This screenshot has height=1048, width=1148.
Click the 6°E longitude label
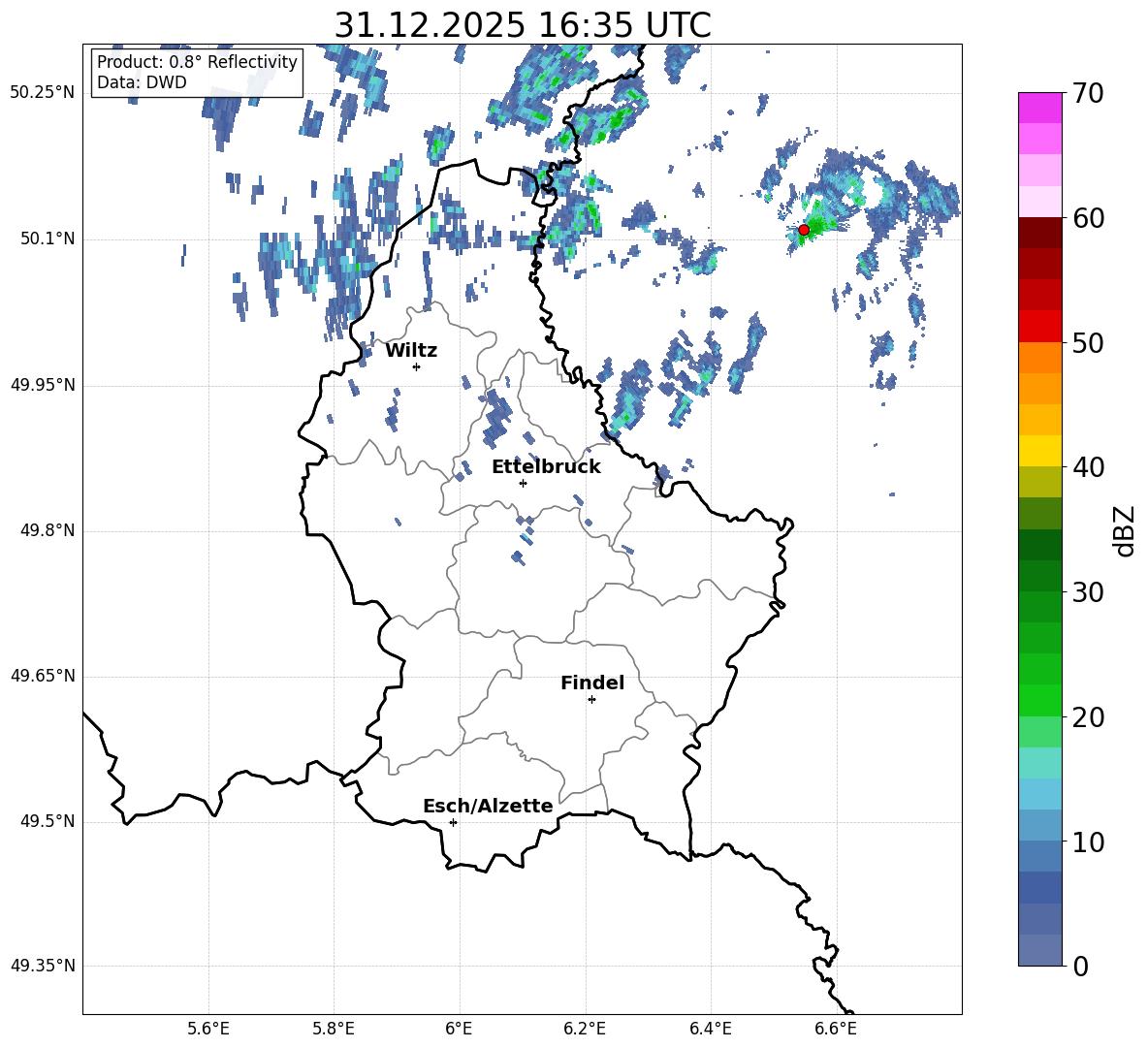459,1029
